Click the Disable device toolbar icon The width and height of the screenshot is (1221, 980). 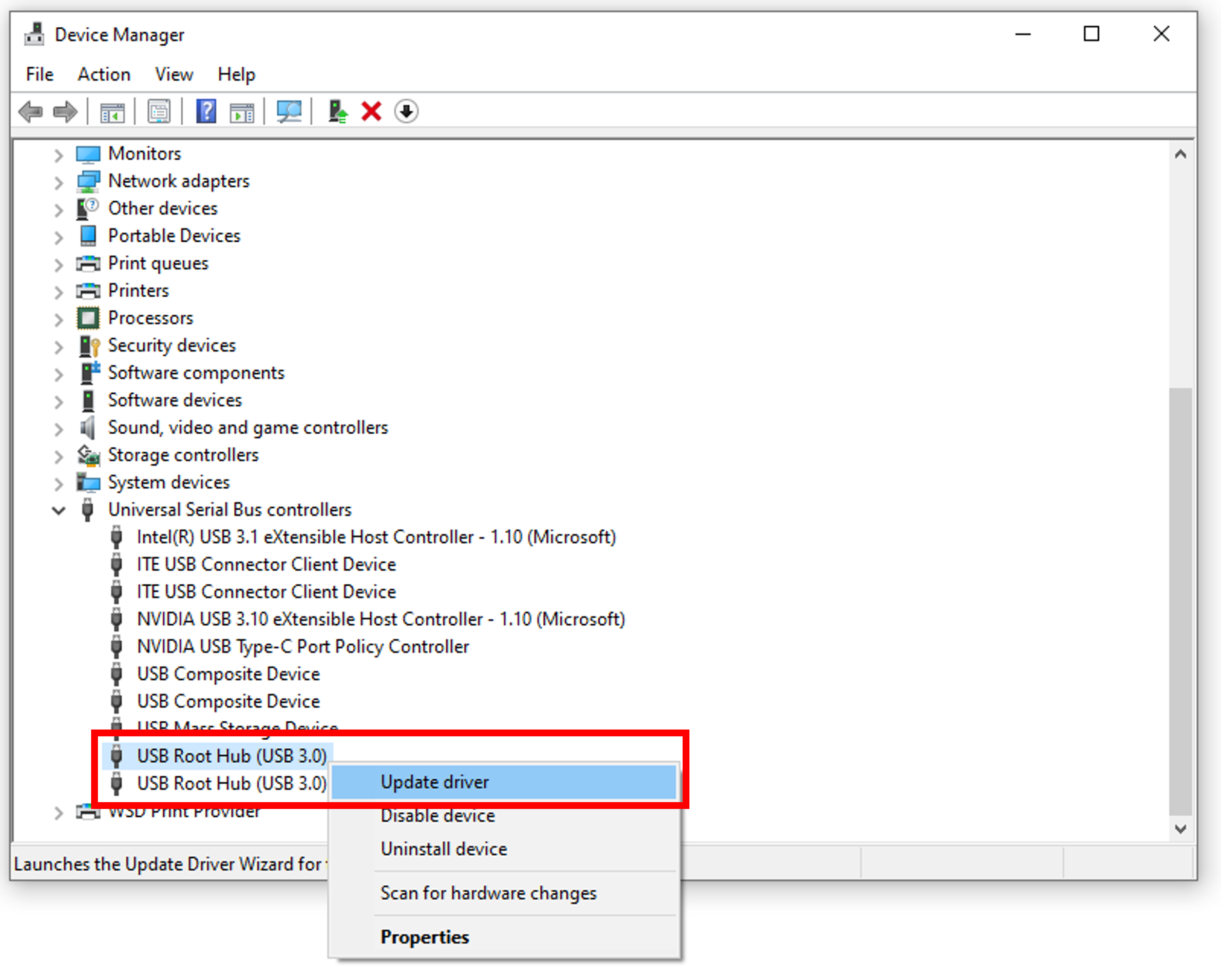[407, 111]
